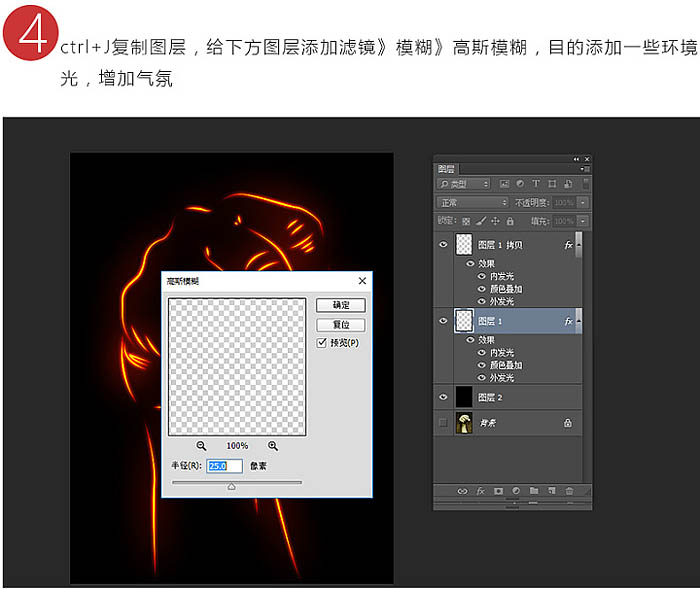
Task: Toggle 颜色叠加 visibility under 图层 1
Action: [481, 365]
